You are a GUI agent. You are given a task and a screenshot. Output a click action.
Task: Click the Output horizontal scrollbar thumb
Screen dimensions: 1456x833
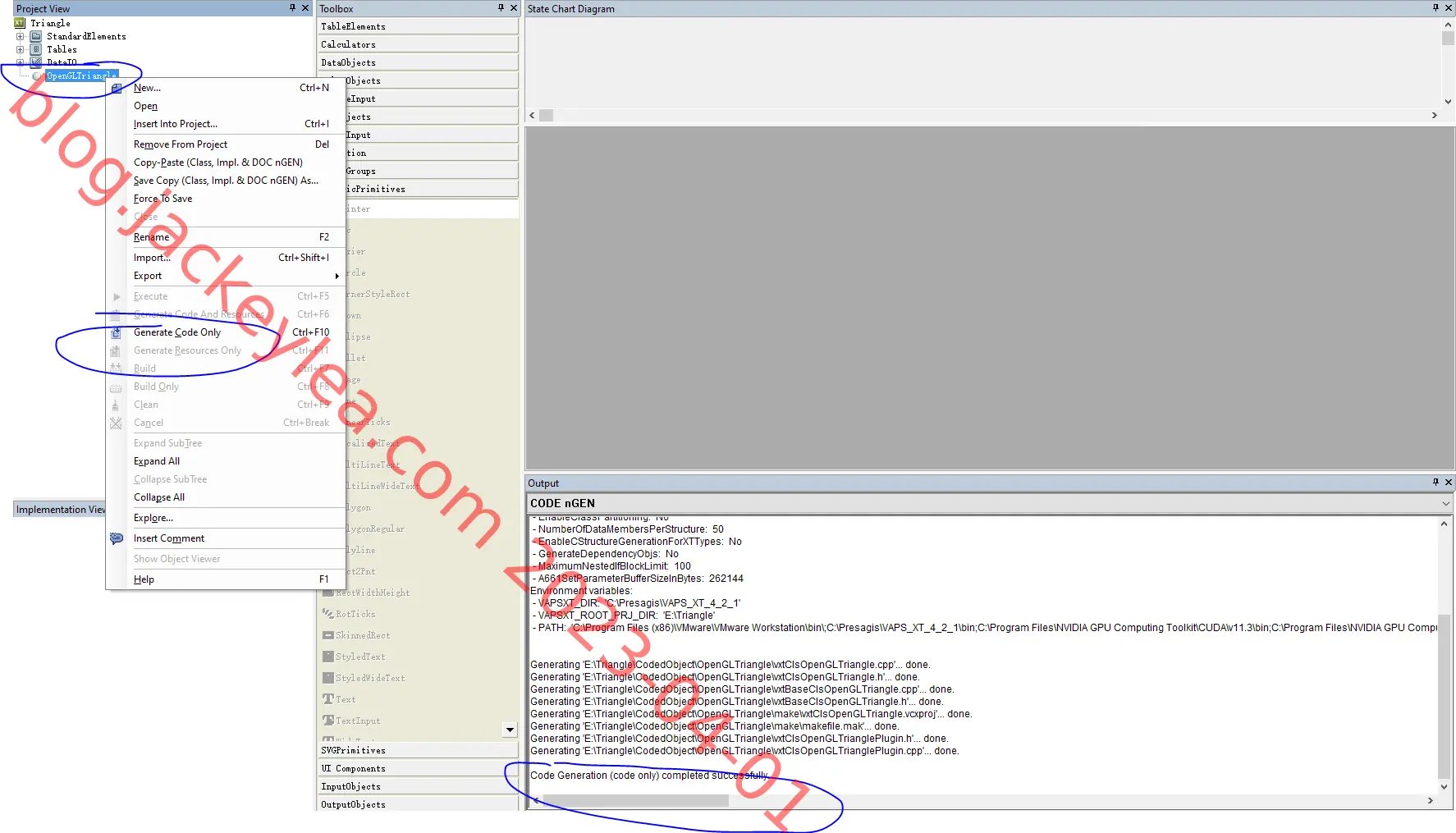(x=635, y=800)
